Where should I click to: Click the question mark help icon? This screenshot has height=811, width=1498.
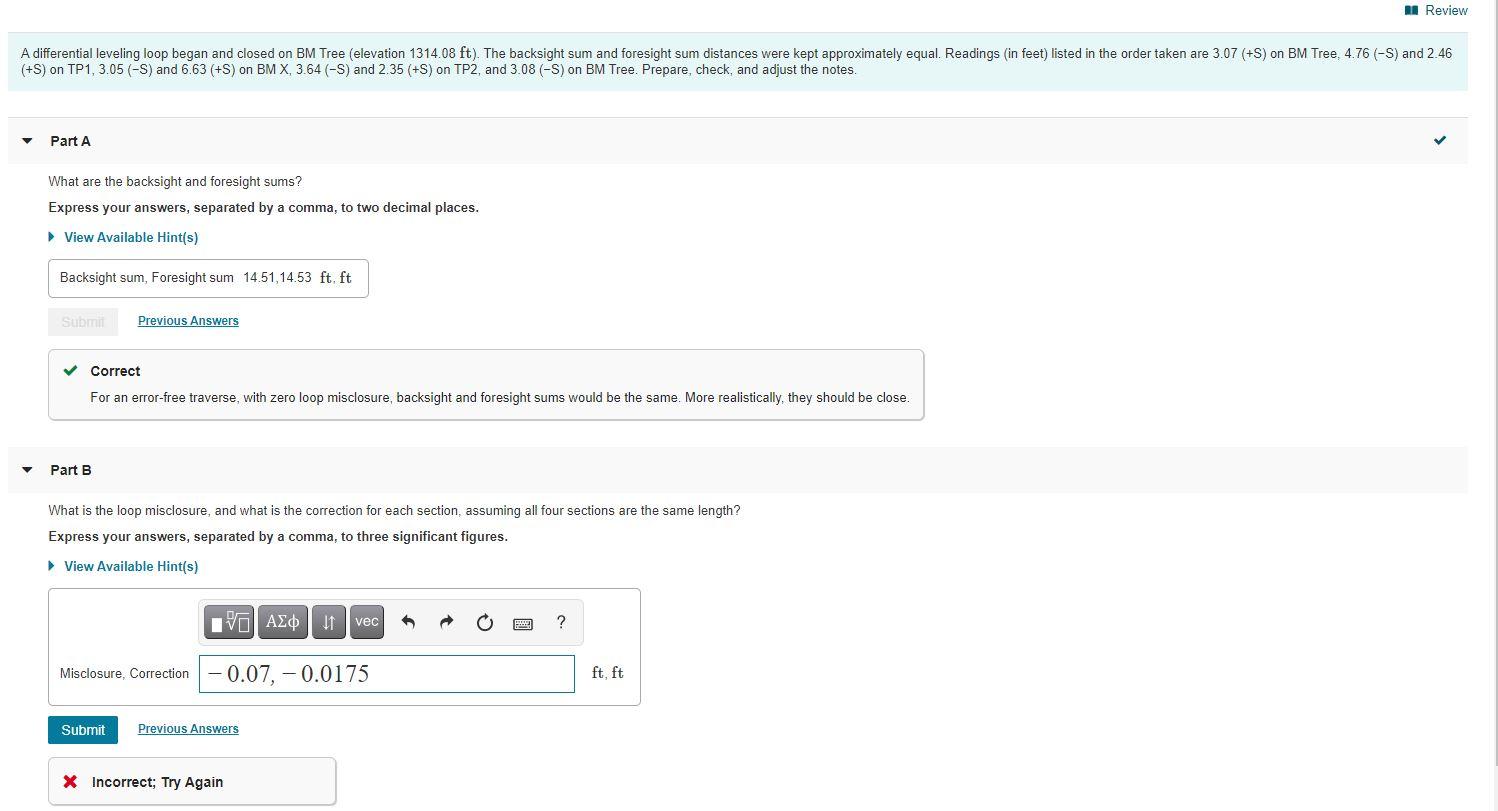[561, 622]
